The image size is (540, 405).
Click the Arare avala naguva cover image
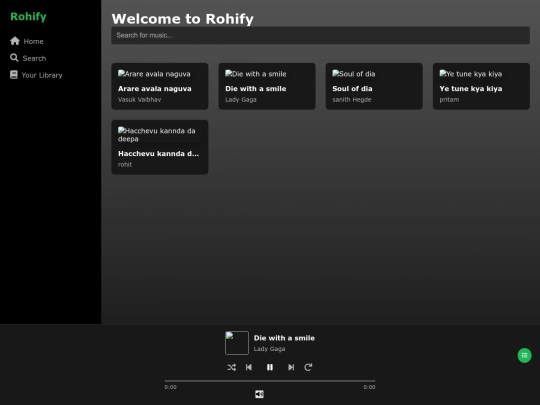(x=154, y=74)
